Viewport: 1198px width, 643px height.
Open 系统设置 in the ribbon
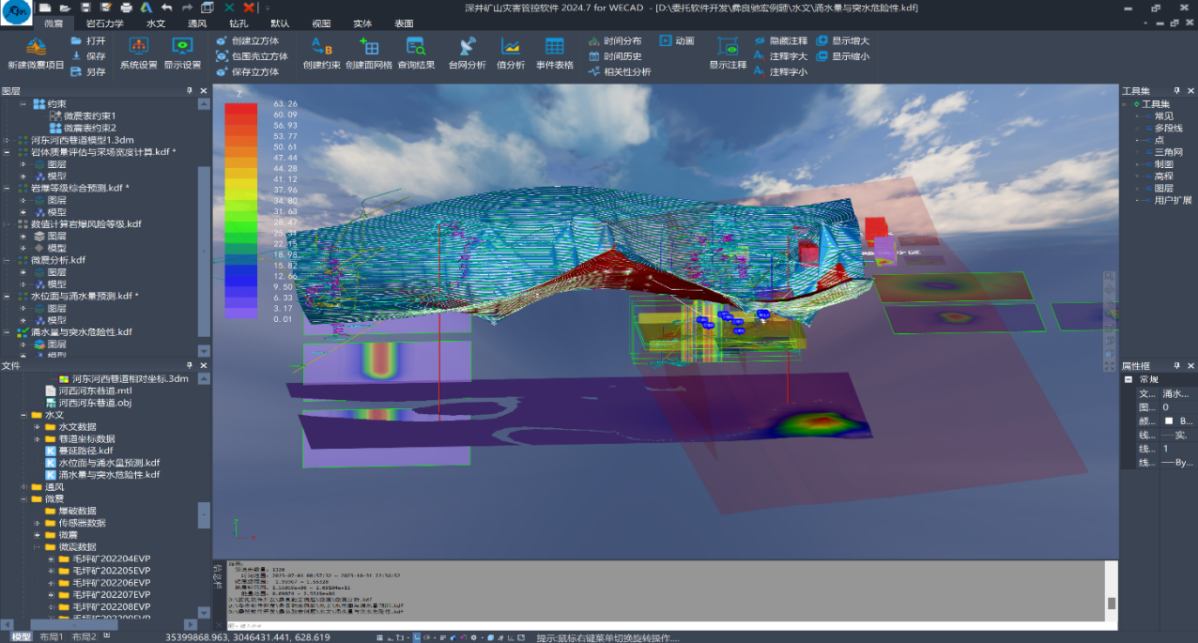(x=138, y=47)
